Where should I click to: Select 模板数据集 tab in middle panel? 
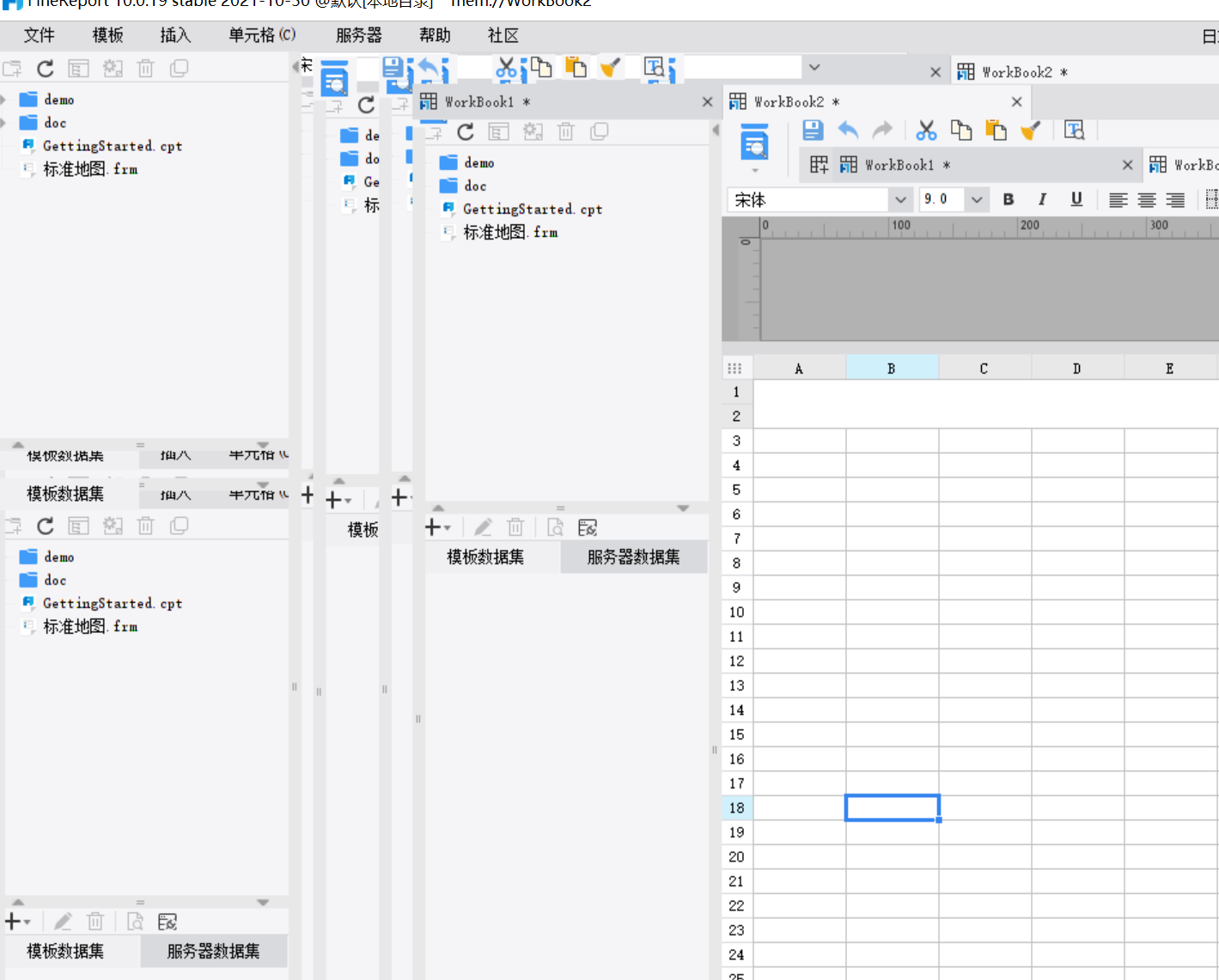[x=485, y=557]
